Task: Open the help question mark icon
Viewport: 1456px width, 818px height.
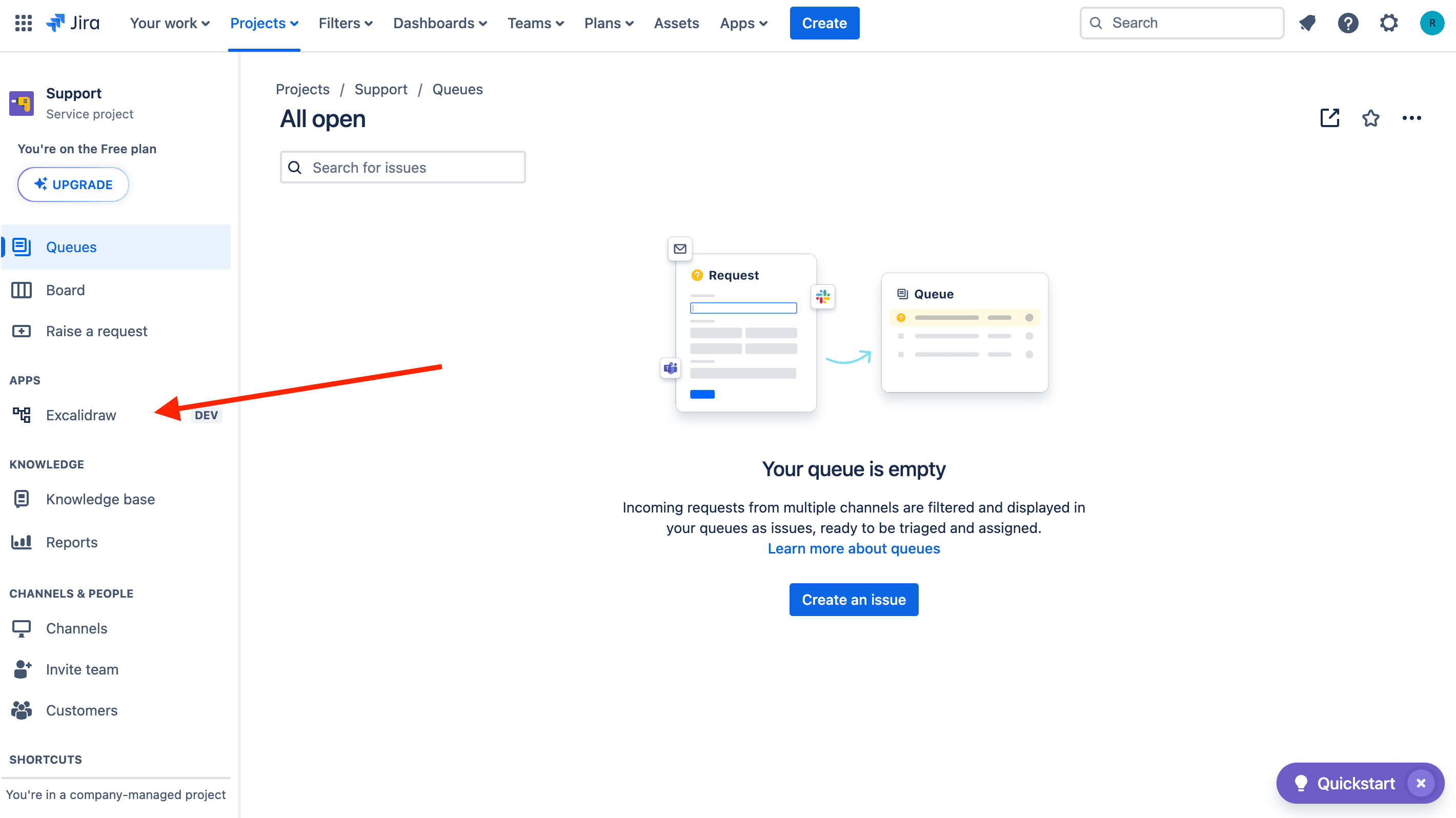Action: pos(1348,23)
